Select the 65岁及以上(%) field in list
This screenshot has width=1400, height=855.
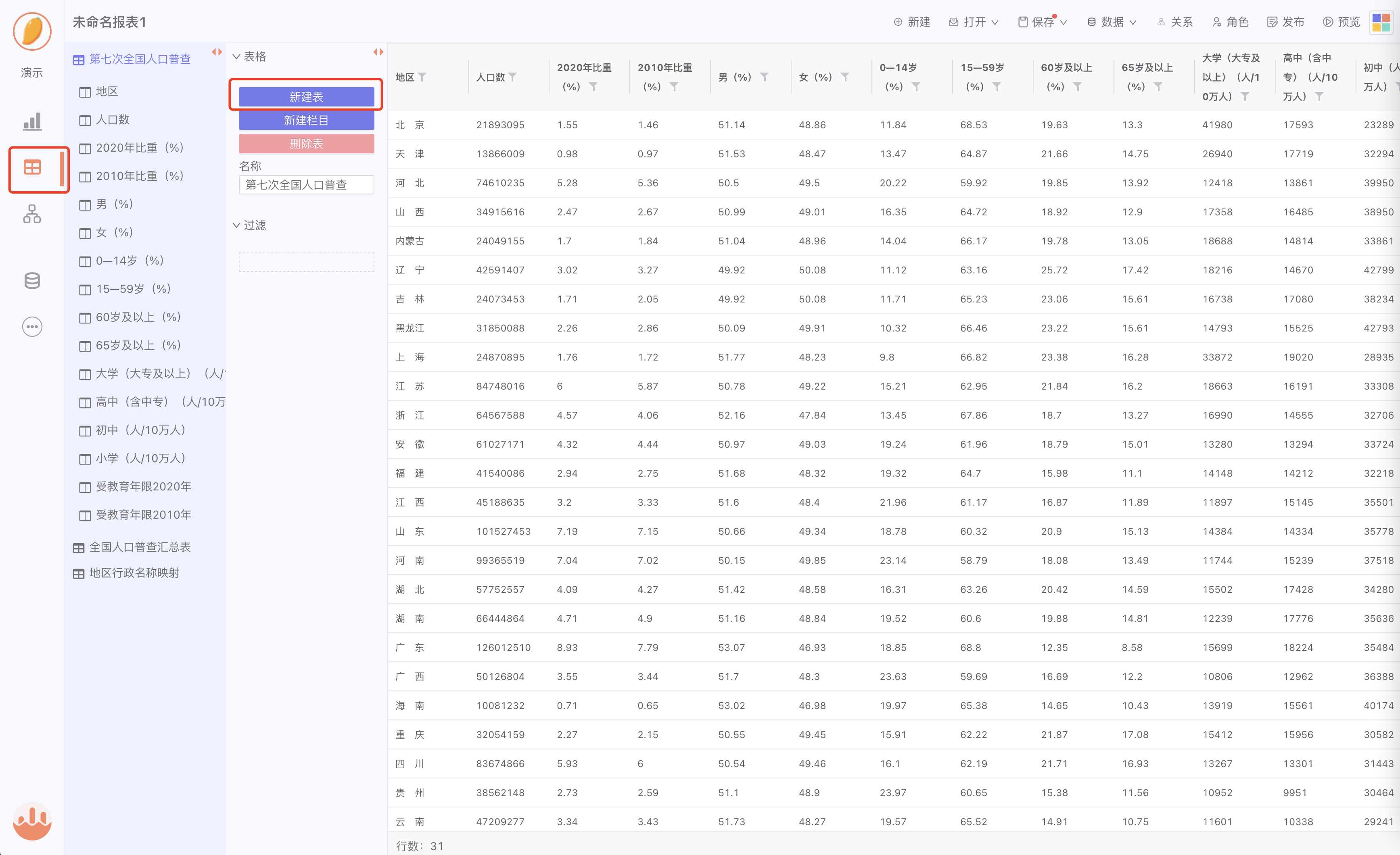coord(130,345)
